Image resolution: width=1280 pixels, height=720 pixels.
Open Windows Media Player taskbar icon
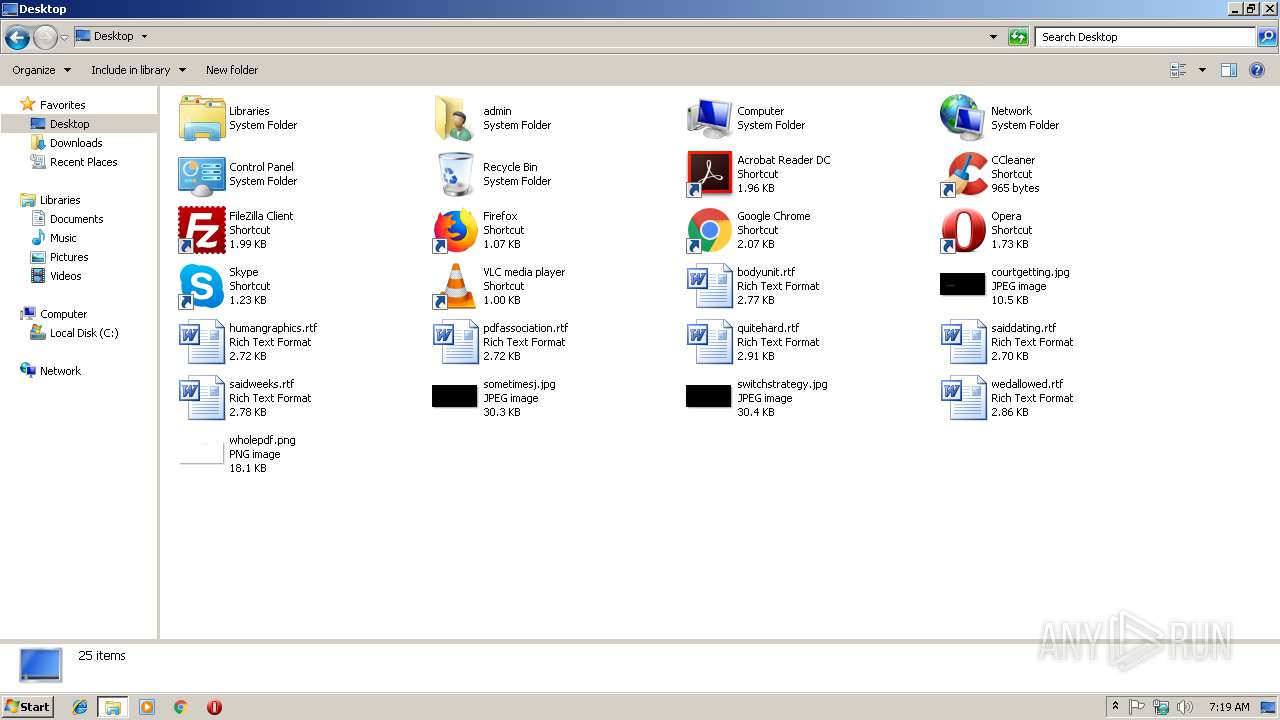(x=147, y=707)
